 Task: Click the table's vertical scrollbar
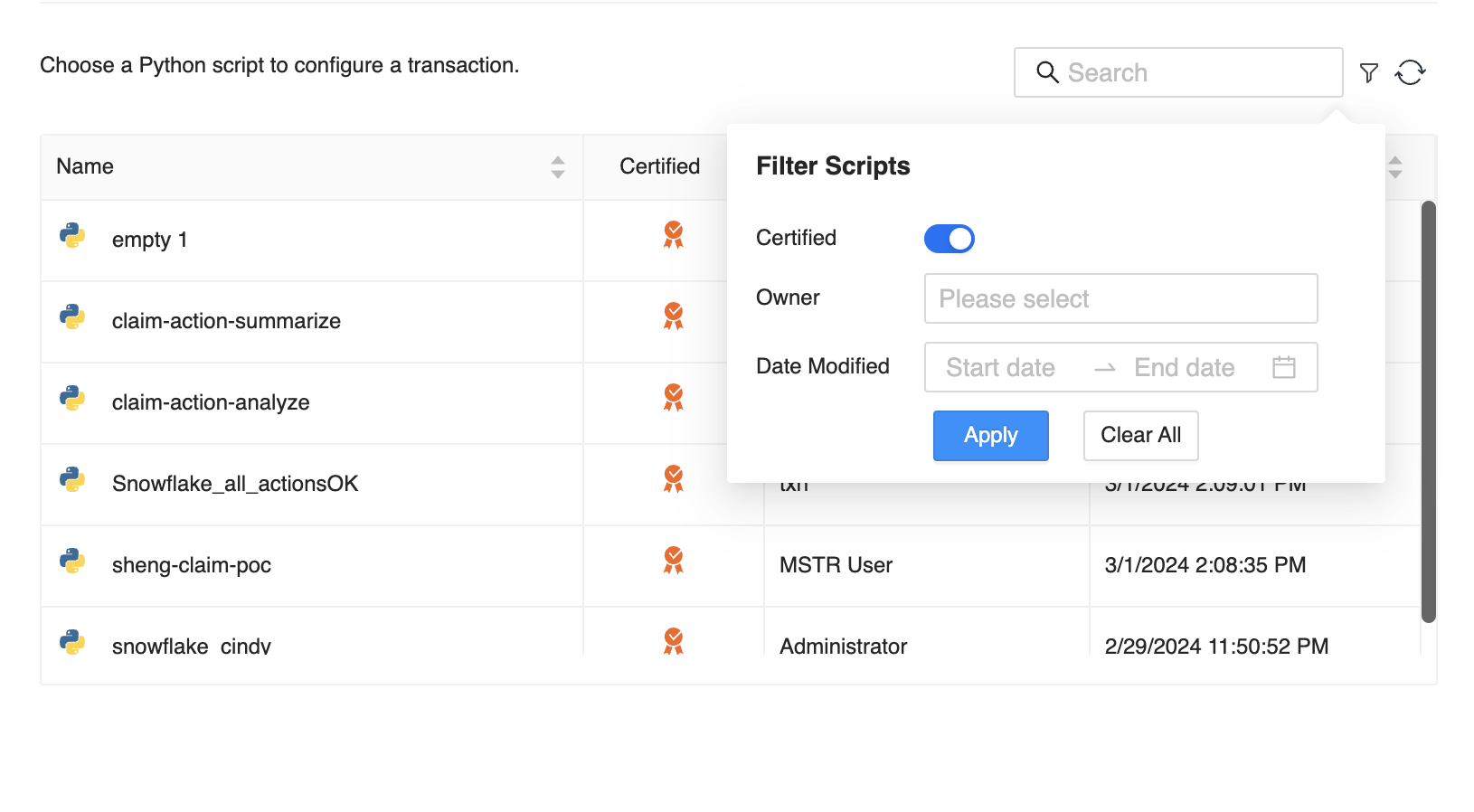[x=1428, y=411]
